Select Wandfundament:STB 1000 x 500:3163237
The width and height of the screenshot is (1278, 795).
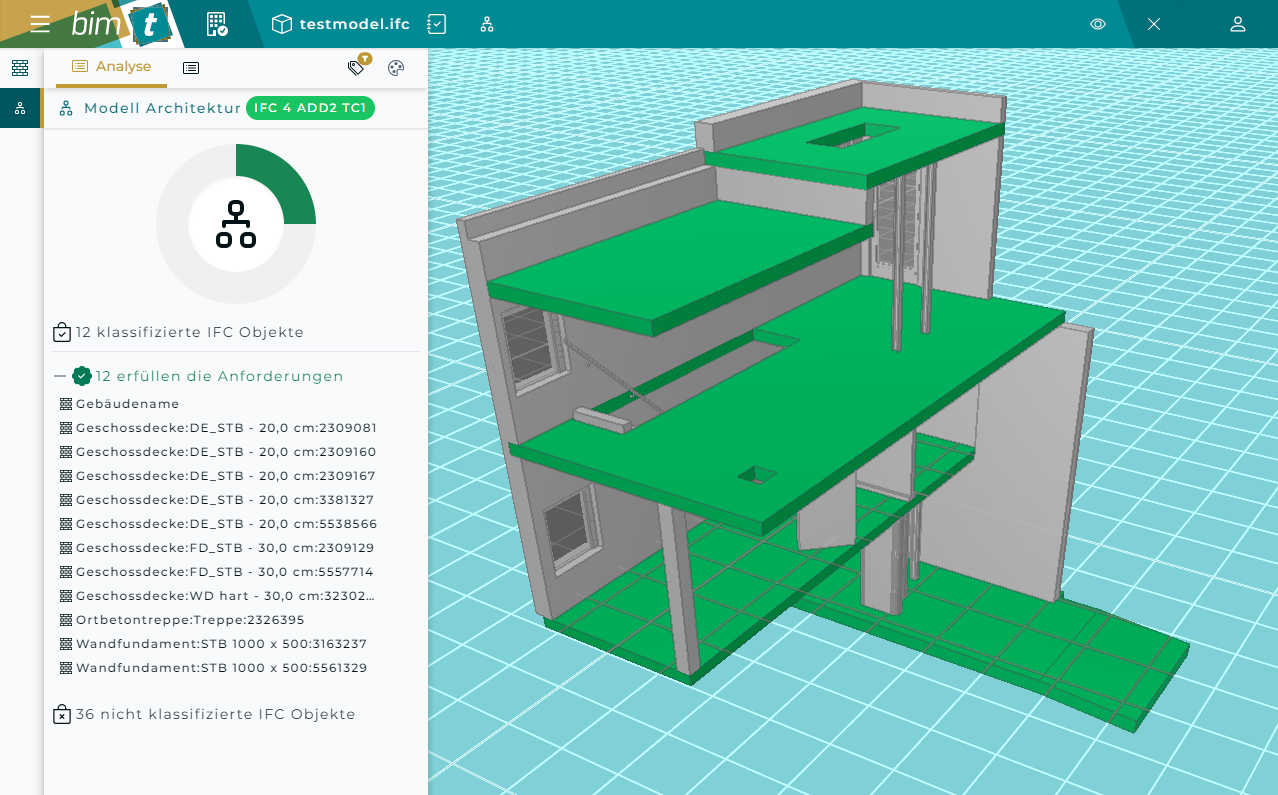point(221,644)
